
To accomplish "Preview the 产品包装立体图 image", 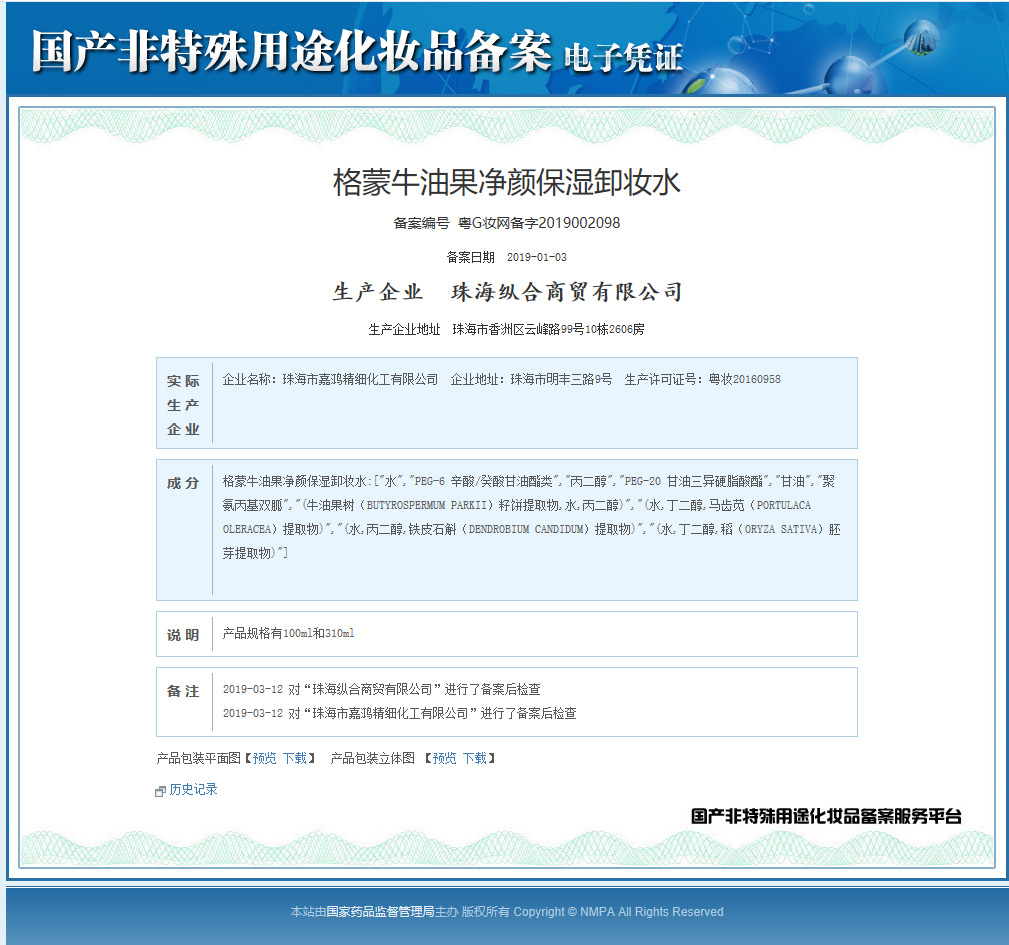I will point(445,758).
